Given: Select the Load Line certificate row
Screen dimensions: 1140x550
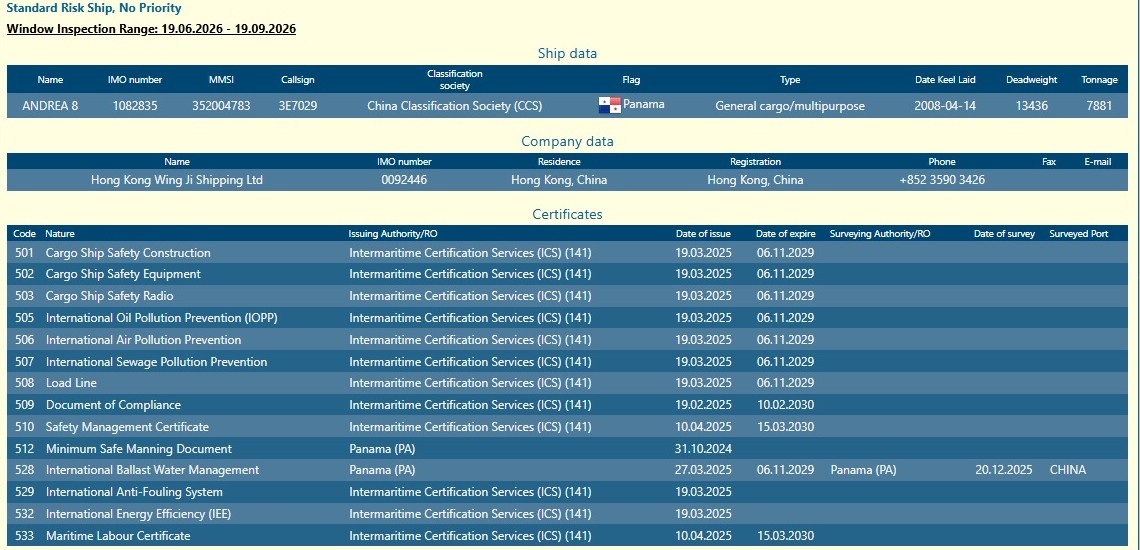Looking at the screenshot, I should (71, 383).
